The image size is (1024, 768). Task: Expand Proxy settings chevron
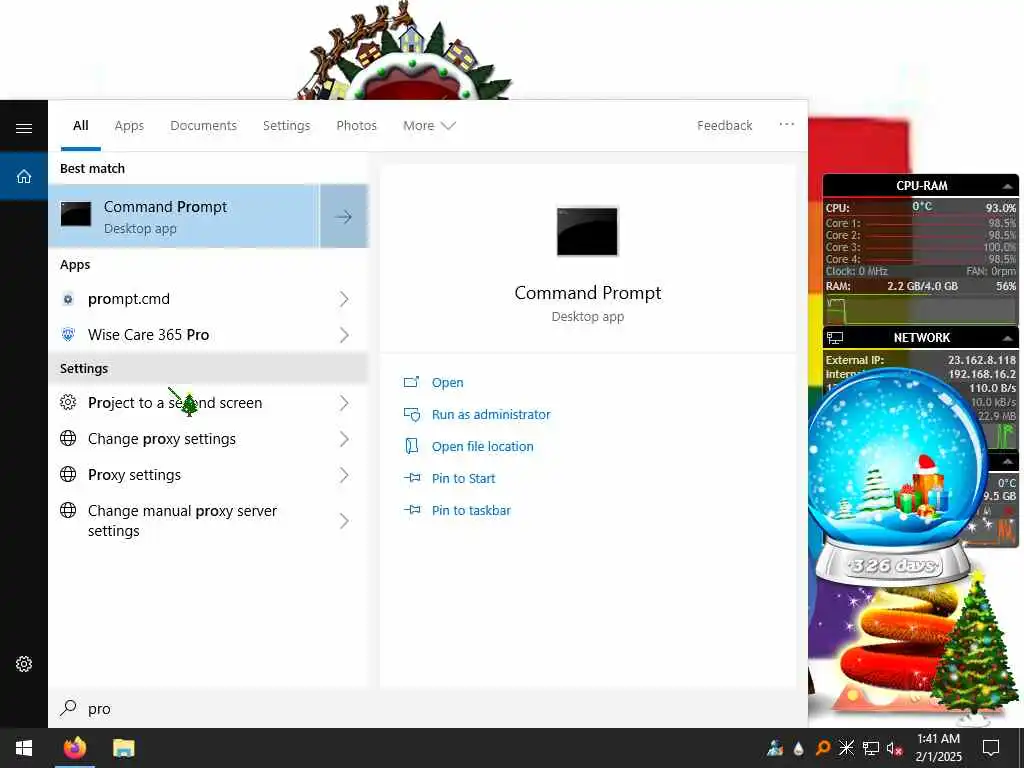click(x=344, y=475)
